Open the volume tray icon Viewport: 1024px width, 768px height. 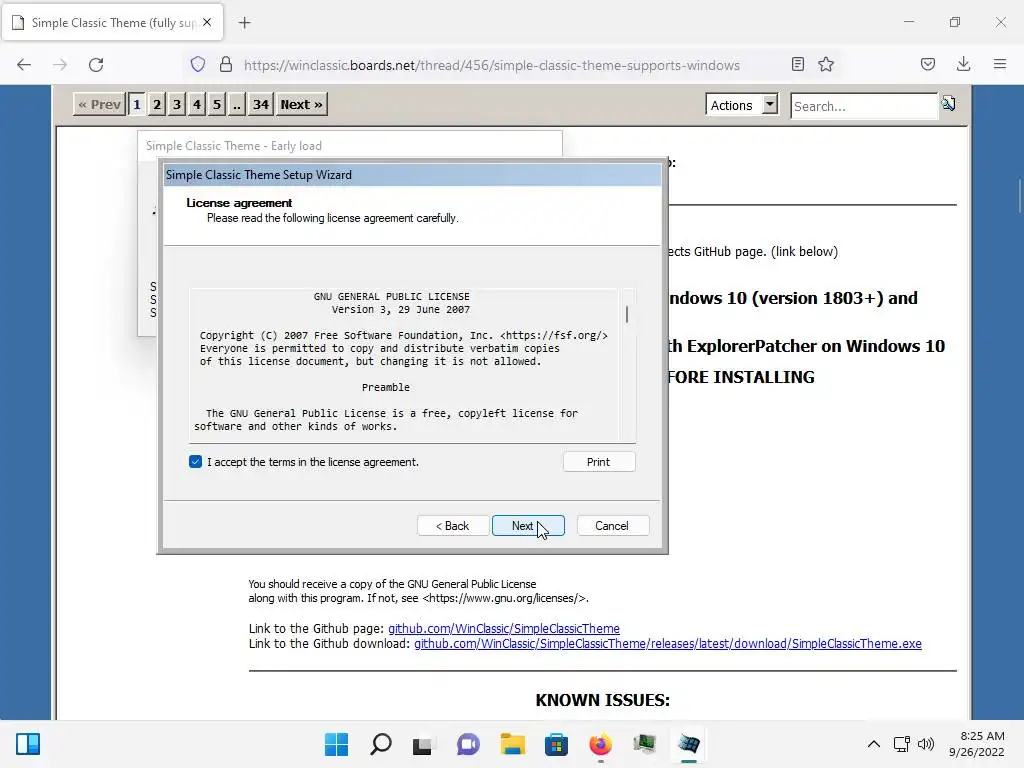click(926, 744)
